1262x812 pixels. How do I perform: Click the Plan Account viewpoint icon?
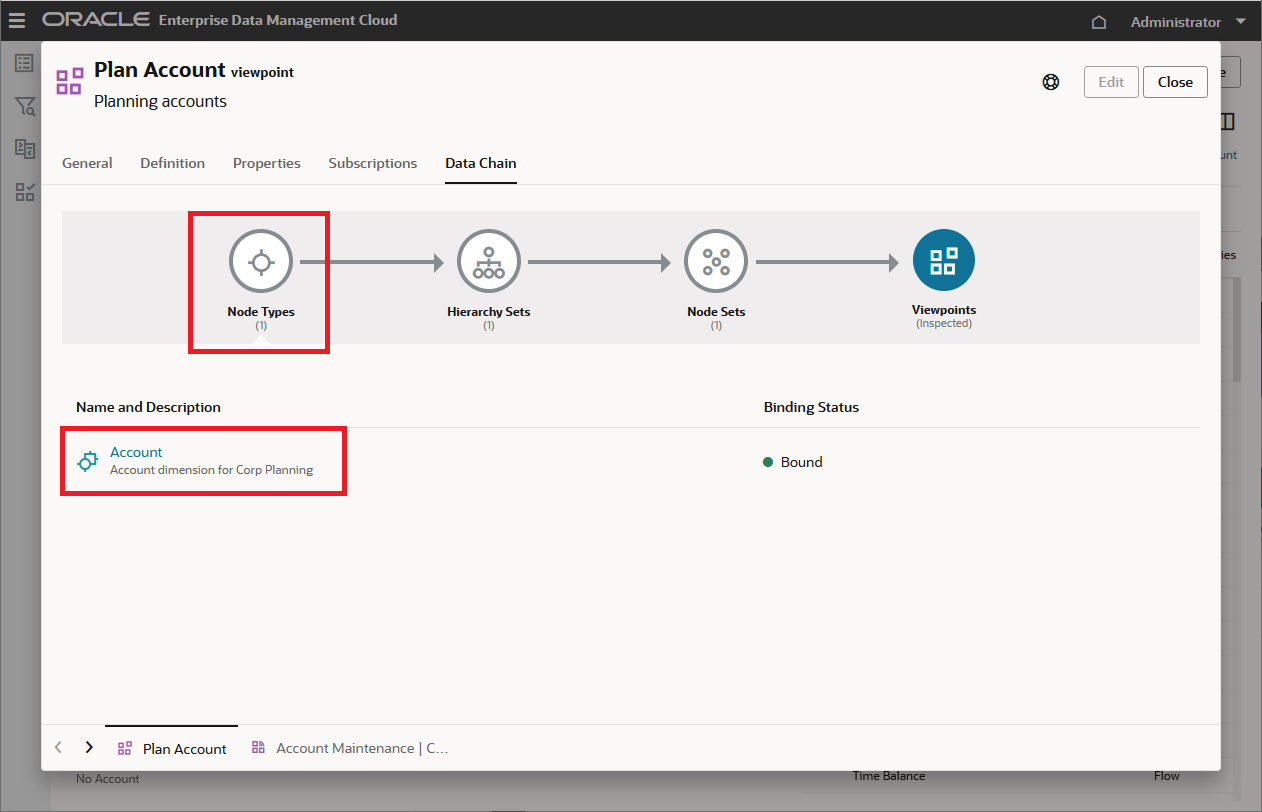pyautogui.click(x=69, y=82)
